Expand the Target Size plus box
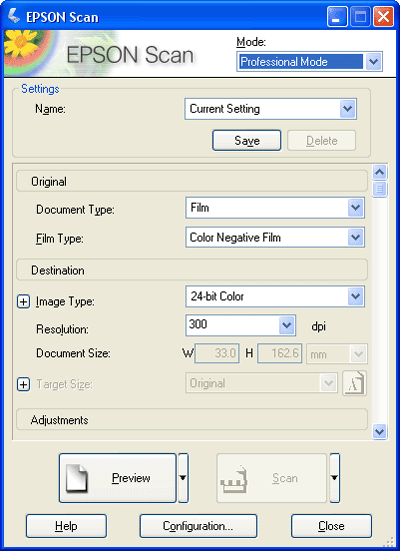 pyautogui.click(x=23, y=384)
